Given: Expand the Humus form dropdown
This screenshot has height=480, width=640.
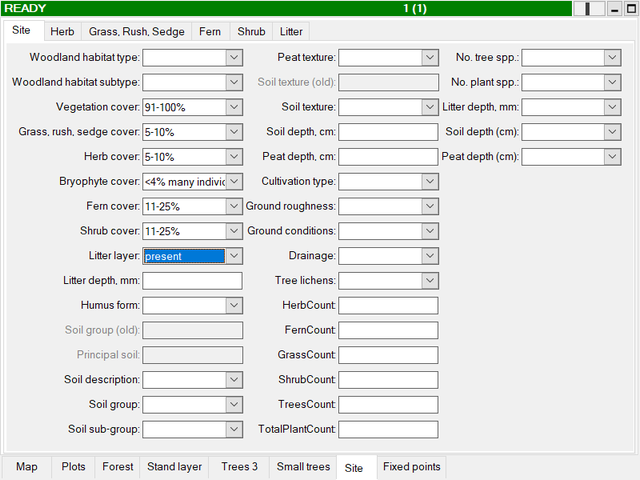Looking at the screenshot, I should 233,305.
